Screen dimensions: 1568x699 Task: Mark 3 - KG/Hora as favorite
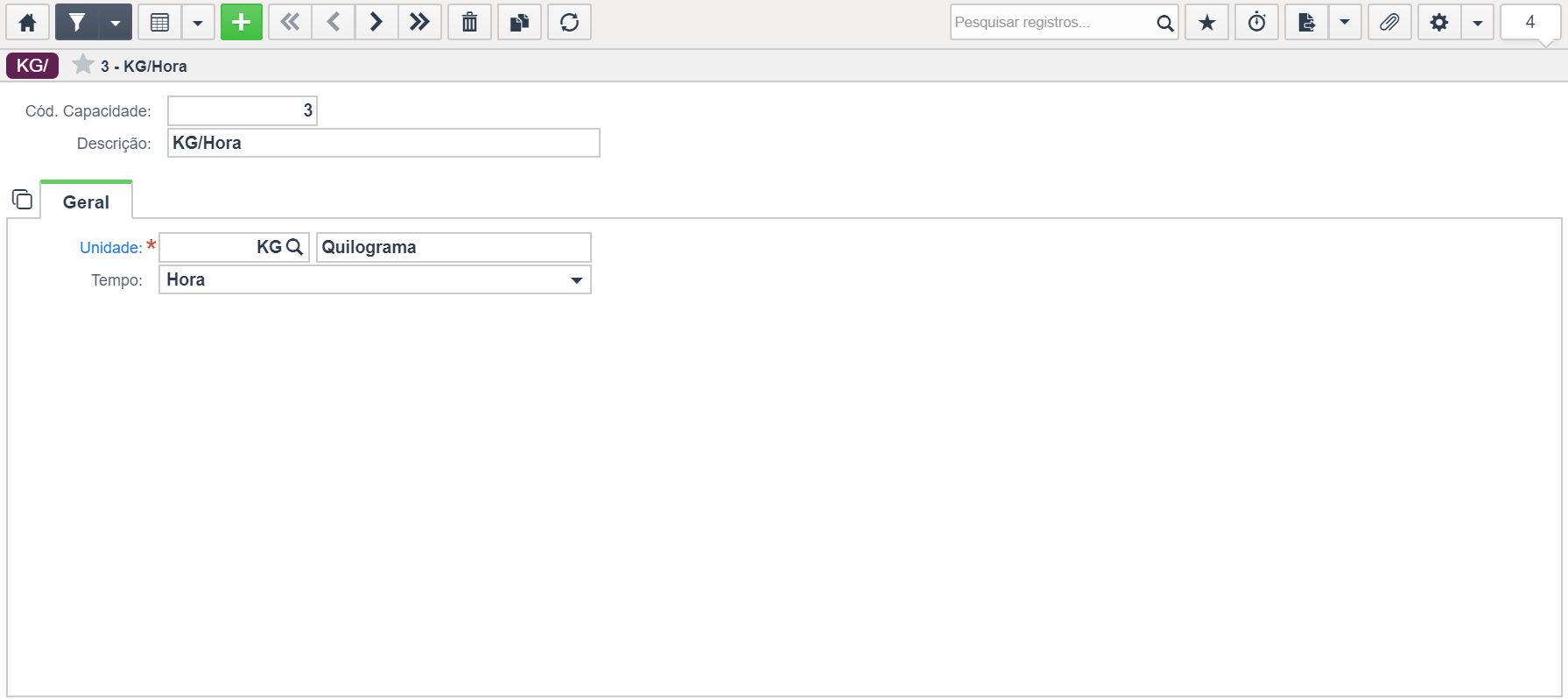pyautogui.click(x=83, y=65)
